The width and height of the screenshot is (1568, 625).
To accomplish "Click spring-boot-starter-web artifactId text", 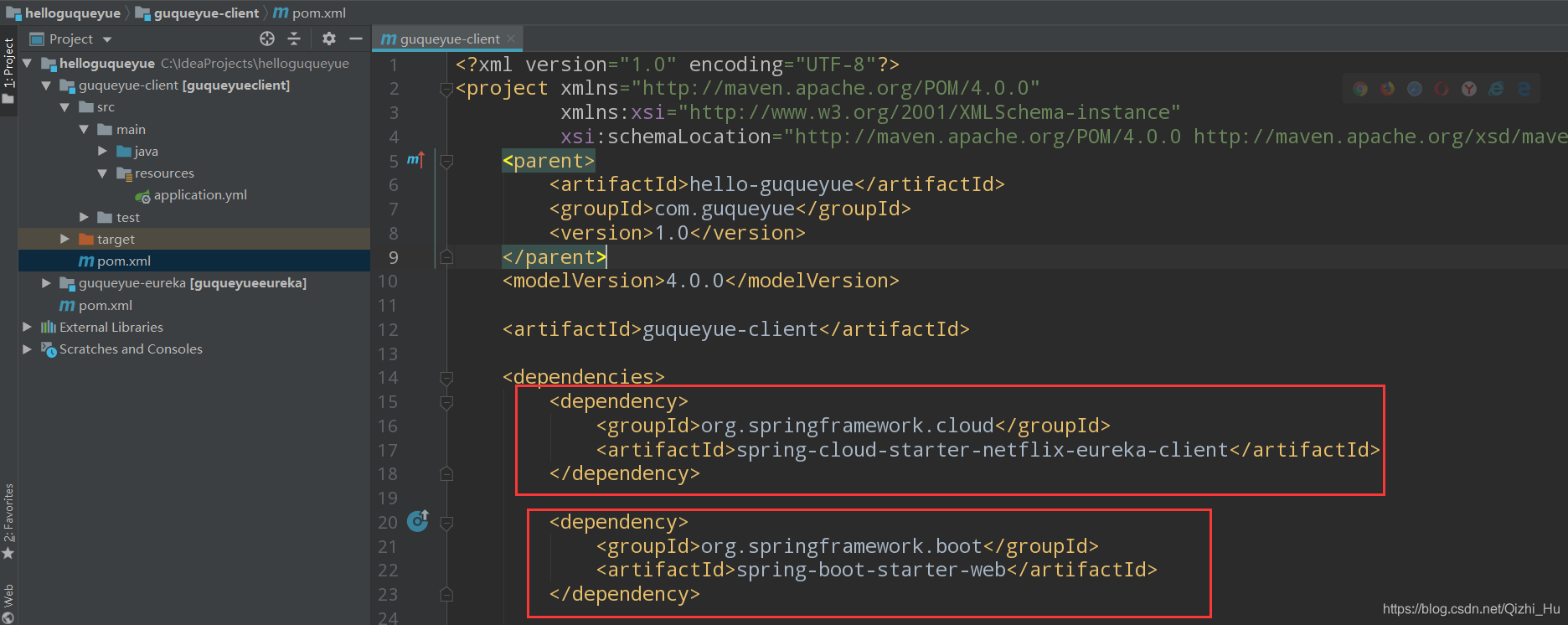I will (x=871, y=570).
